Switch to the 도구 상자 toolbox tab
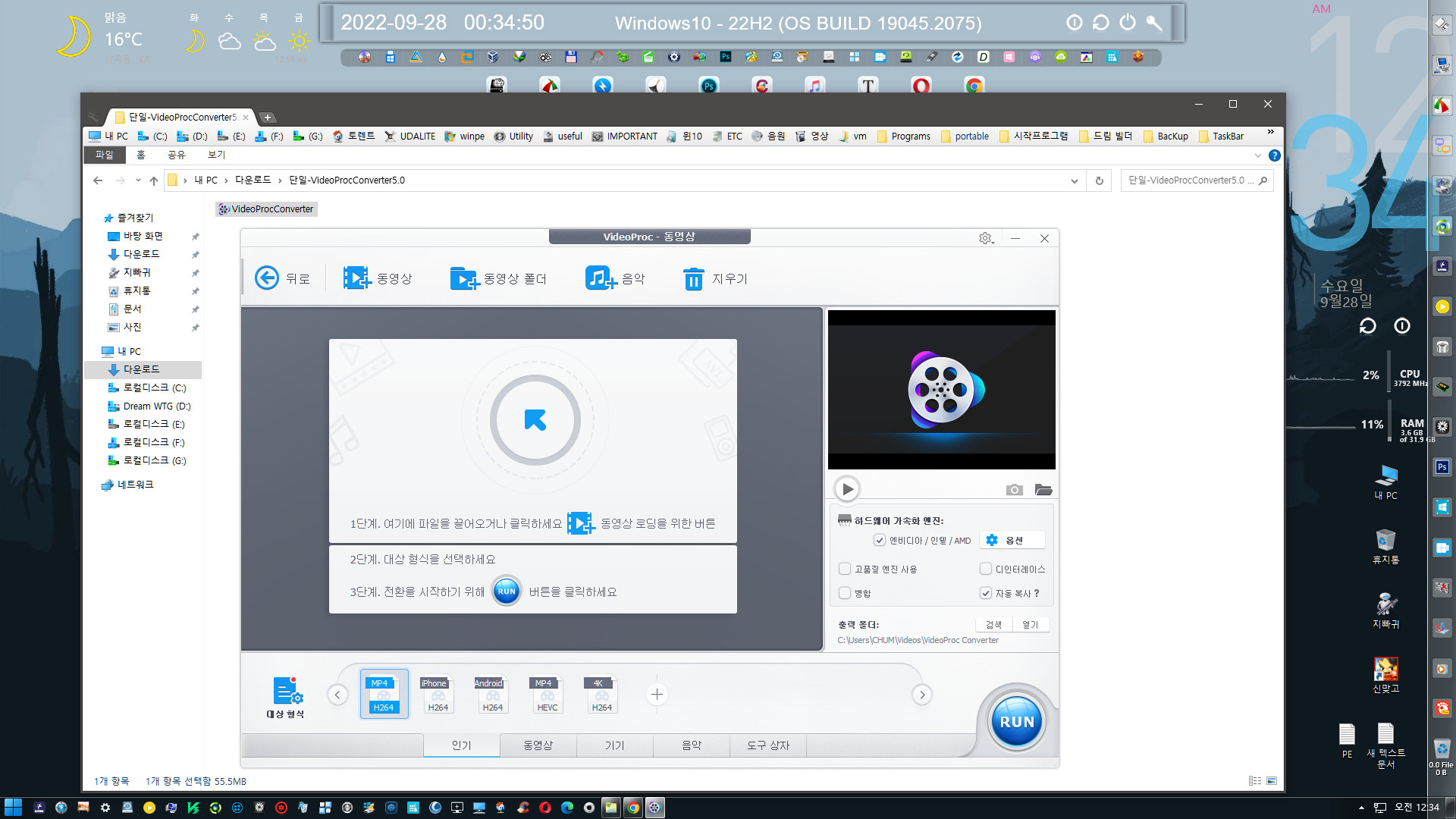 tap(767, 745)
